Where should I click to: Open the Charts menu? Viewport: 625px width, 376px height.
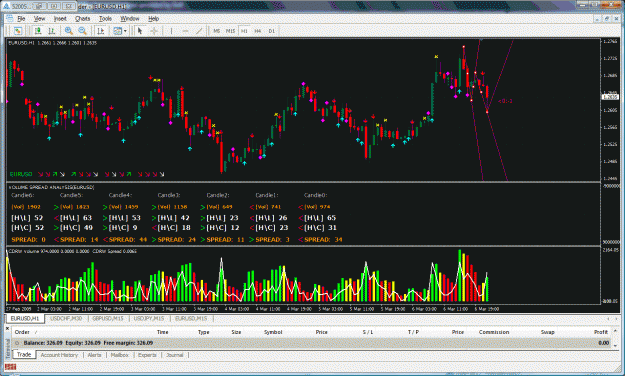pos(83,19)
